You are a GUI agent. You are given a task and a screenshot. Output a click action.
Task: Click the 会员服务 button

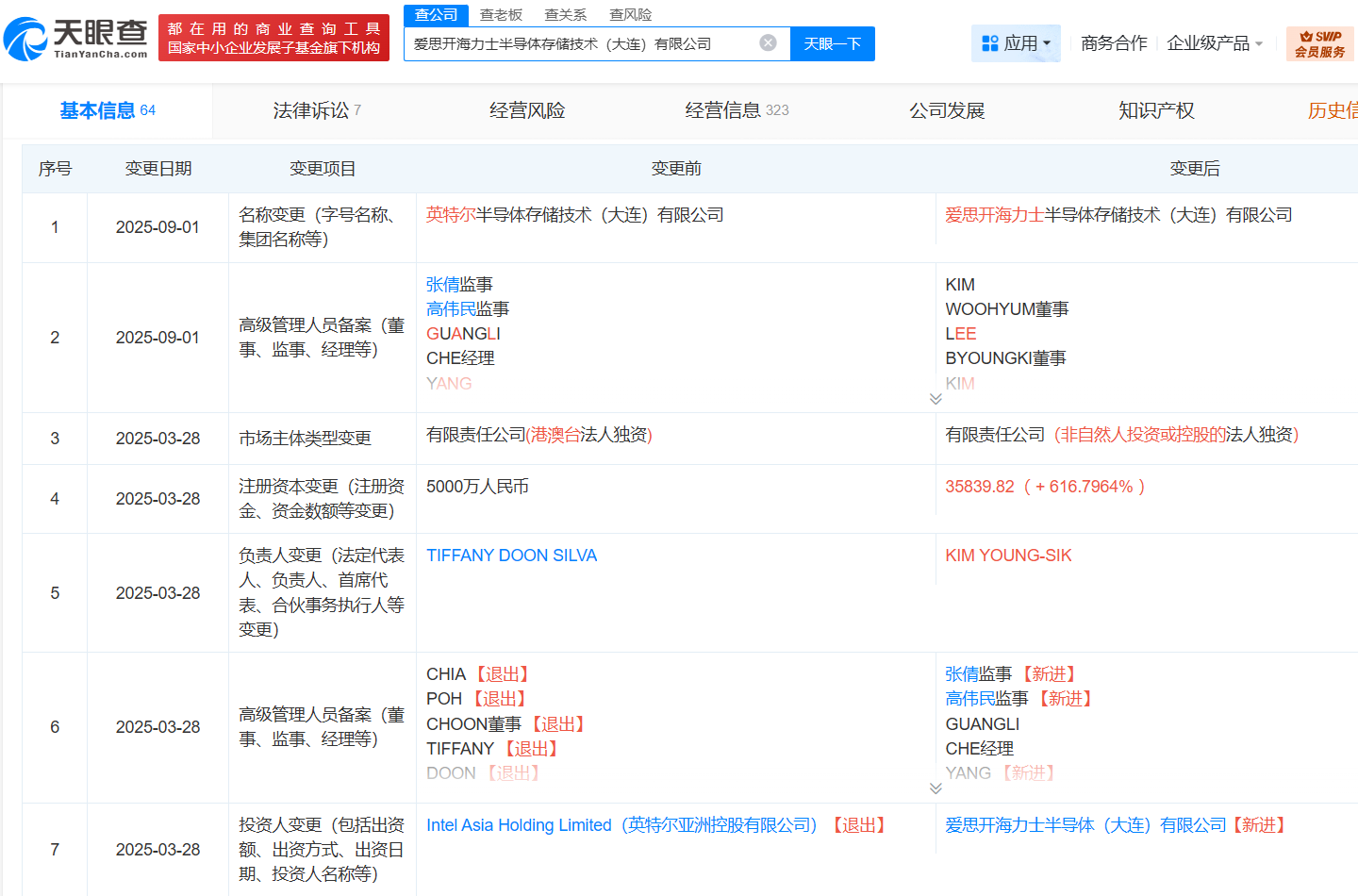1319,44
